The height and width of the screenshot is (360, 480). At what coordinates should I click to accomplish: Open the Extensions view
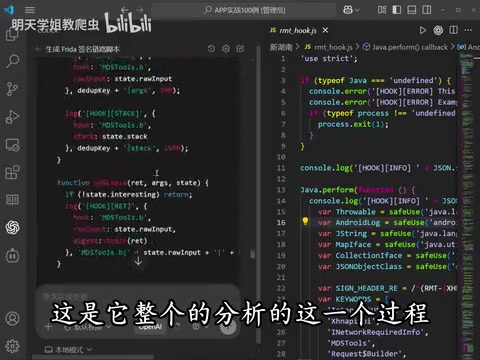13,173
